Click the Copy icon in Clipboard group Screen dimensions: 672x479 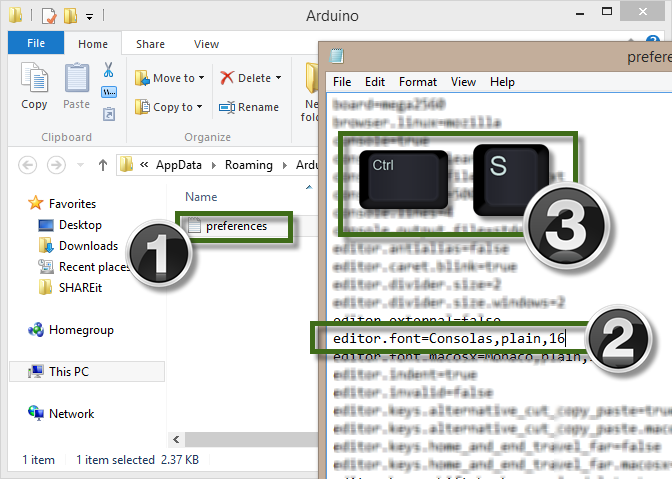34,85
